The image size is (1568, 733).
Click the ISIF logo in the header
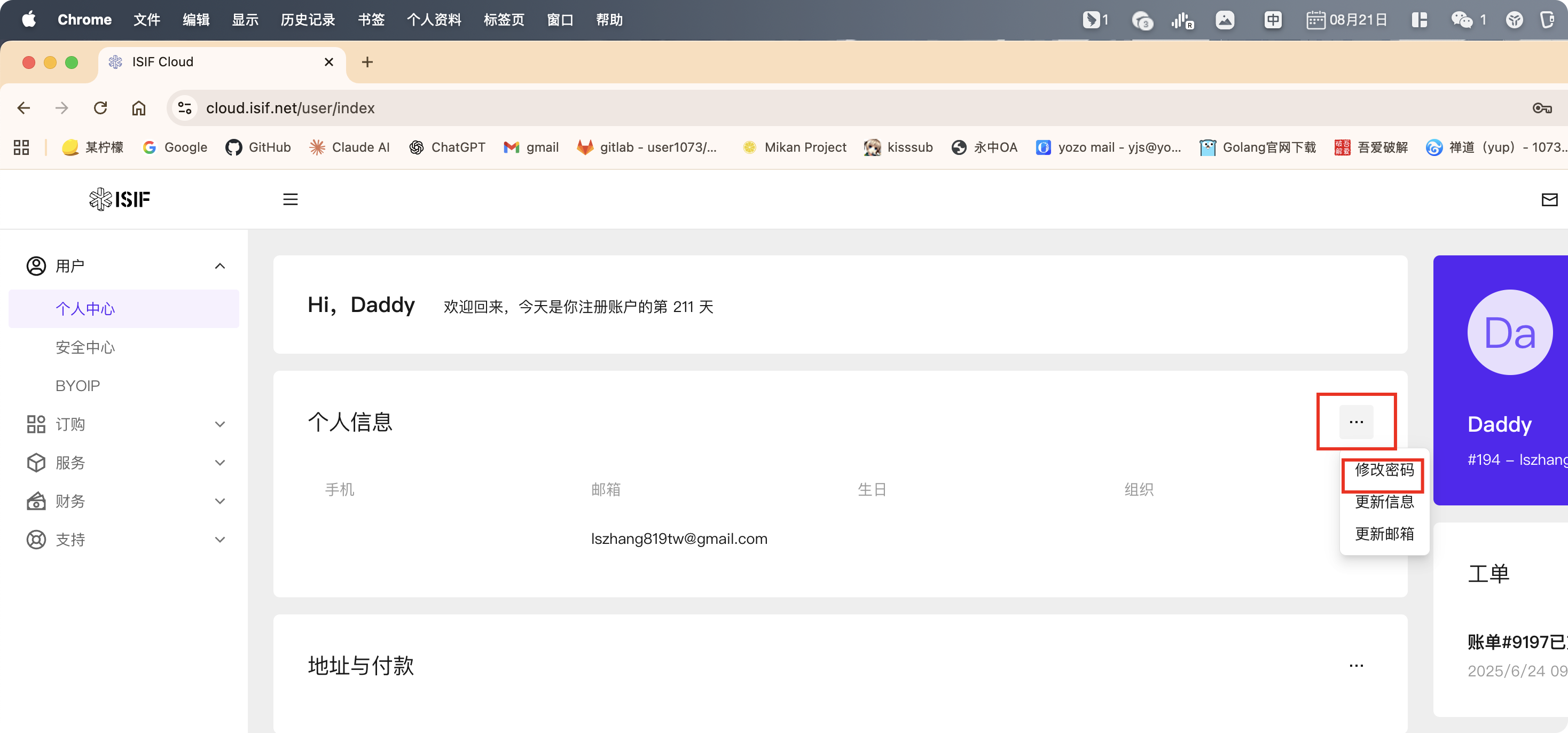pos(119,199)
